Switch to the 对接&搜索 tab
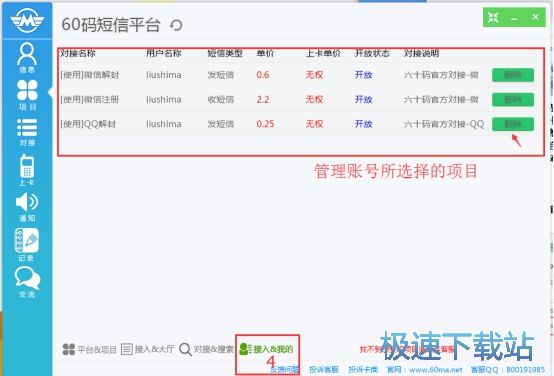Screen dimensions: 554x376 tap(206, 349)
